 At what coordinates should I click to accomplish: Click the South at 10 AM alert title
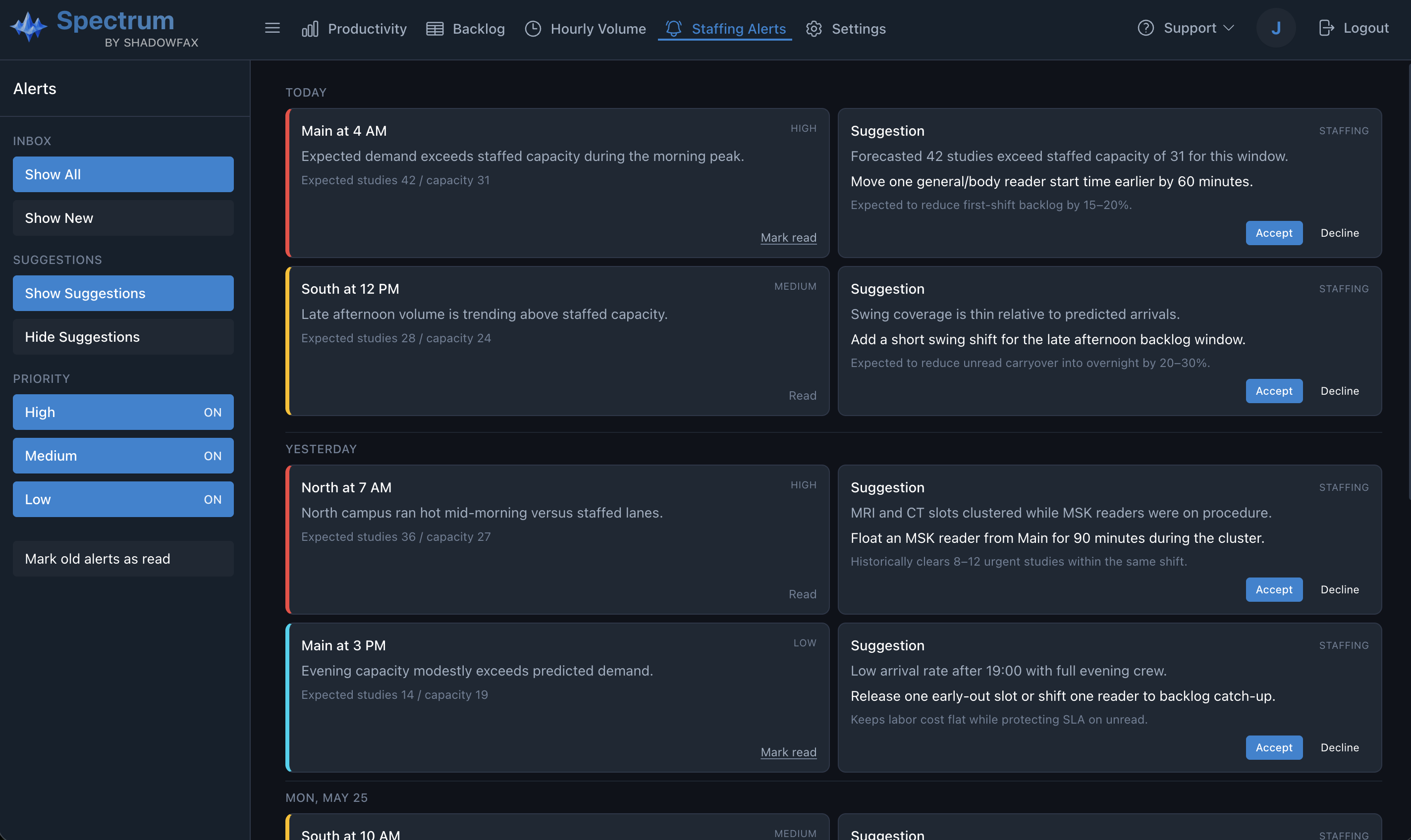pyautogui.click(x=350, y=835)
